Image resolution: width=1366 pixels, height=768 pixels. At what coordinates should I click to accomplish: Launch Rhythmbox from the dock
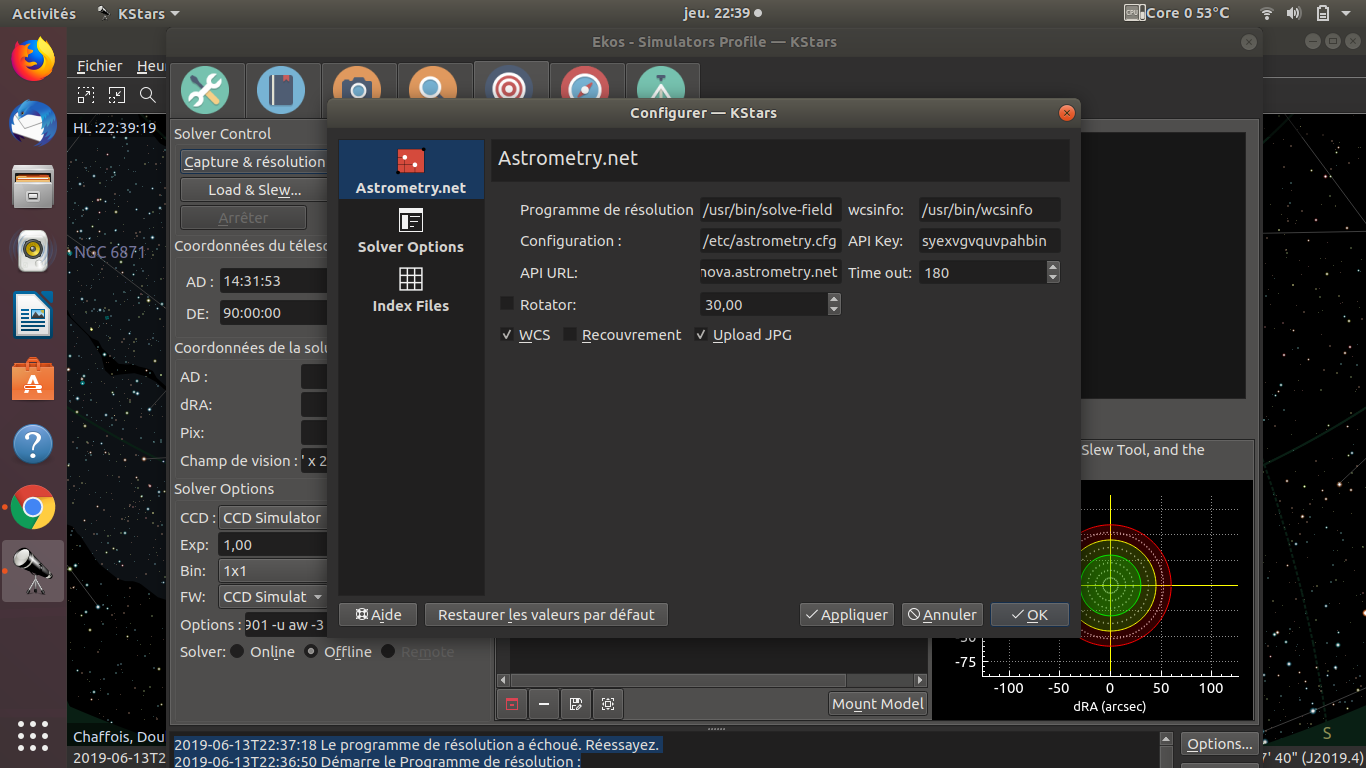point(33,252)
